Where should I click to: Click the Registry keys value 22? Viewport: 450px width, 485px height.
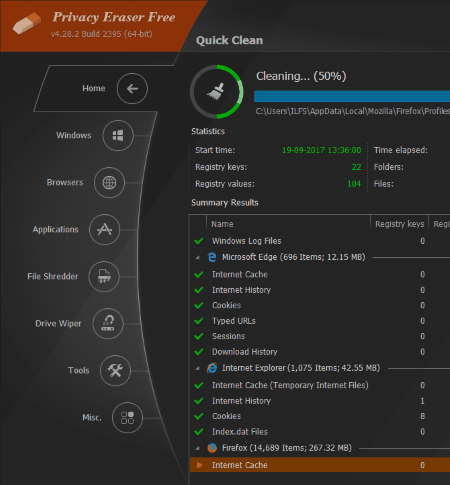point(356,167)
